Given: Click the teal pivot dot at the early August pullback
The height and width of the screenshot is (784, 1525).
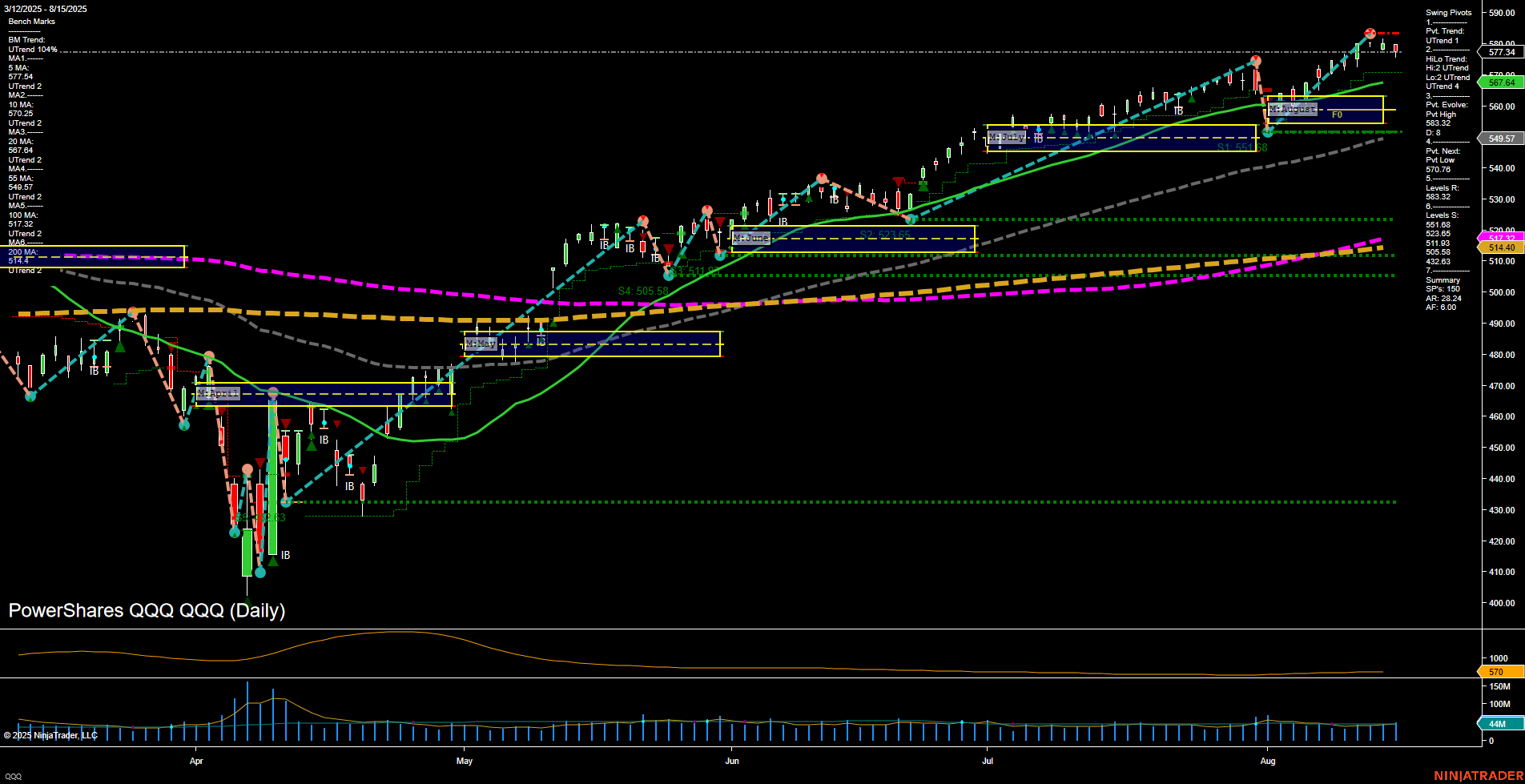Looking at the screenshot, I should 1268,131.
